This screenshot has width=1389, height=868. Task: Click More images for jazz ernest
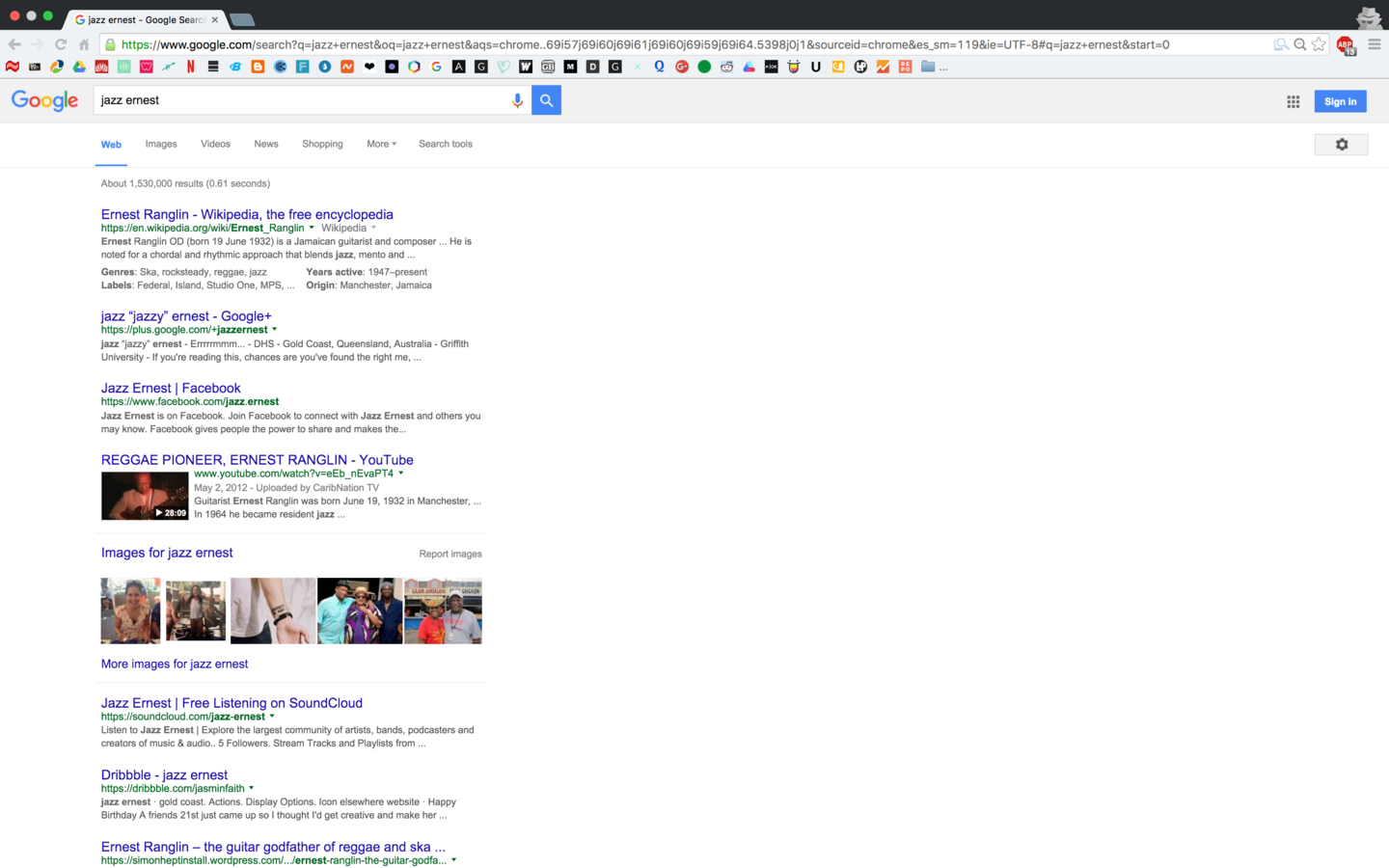click(175, 664)
